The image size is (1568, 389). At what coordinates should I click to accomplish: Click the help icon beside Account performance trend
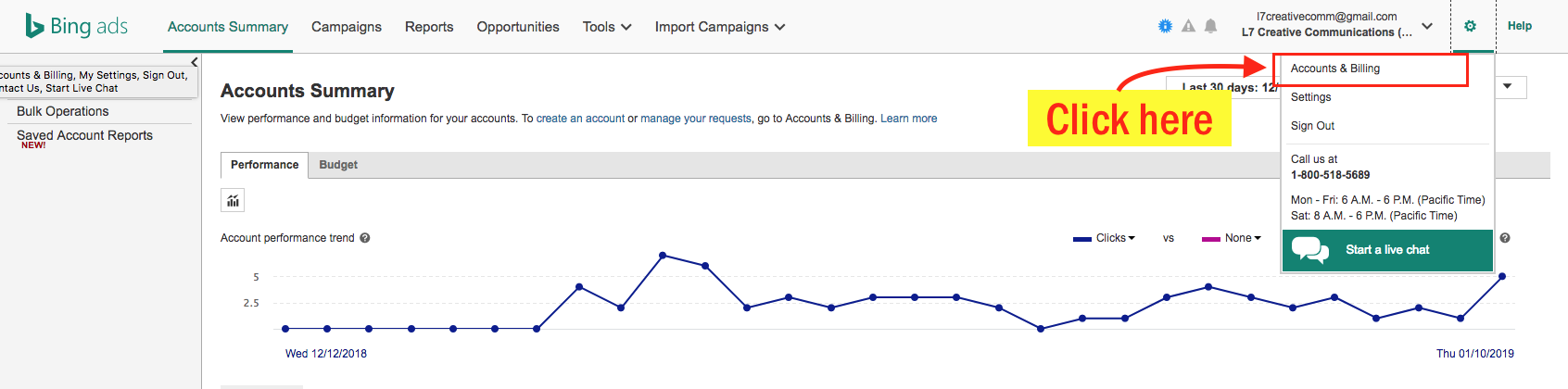click(365, 238)
